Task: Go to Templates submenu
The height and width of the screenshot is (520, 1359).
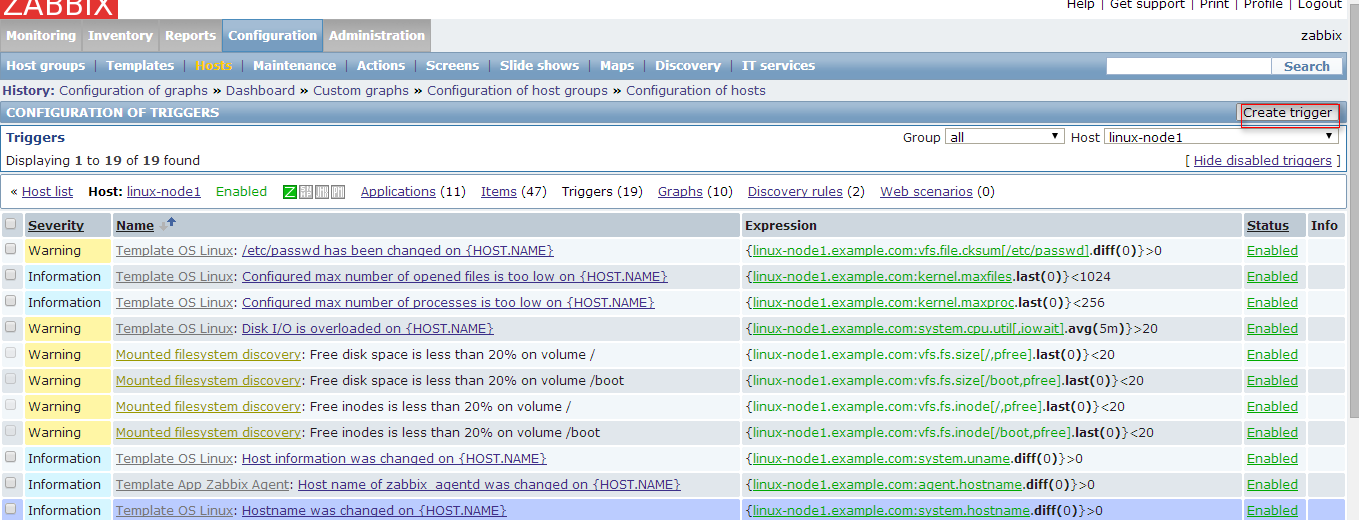Action: coord(140,66)
